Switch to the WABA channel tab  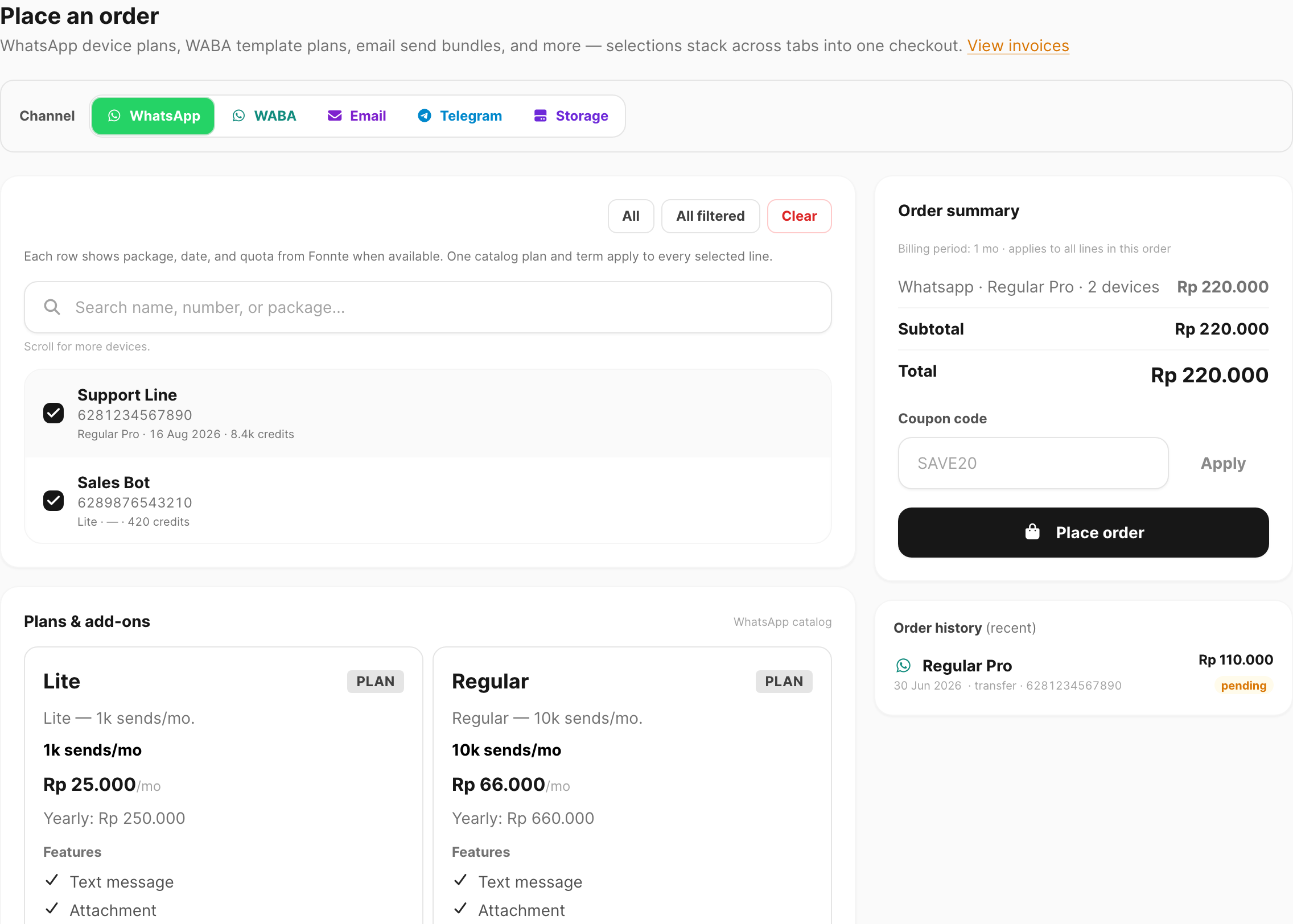[x=265, y=116]
